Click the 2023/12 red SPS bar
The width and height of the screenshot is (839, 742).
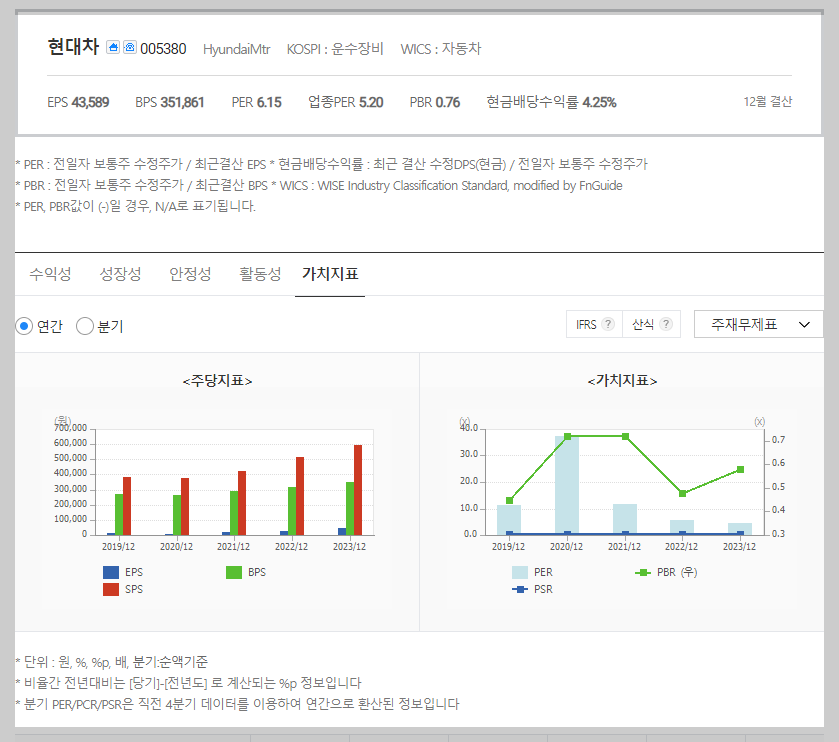coord(358,490)
